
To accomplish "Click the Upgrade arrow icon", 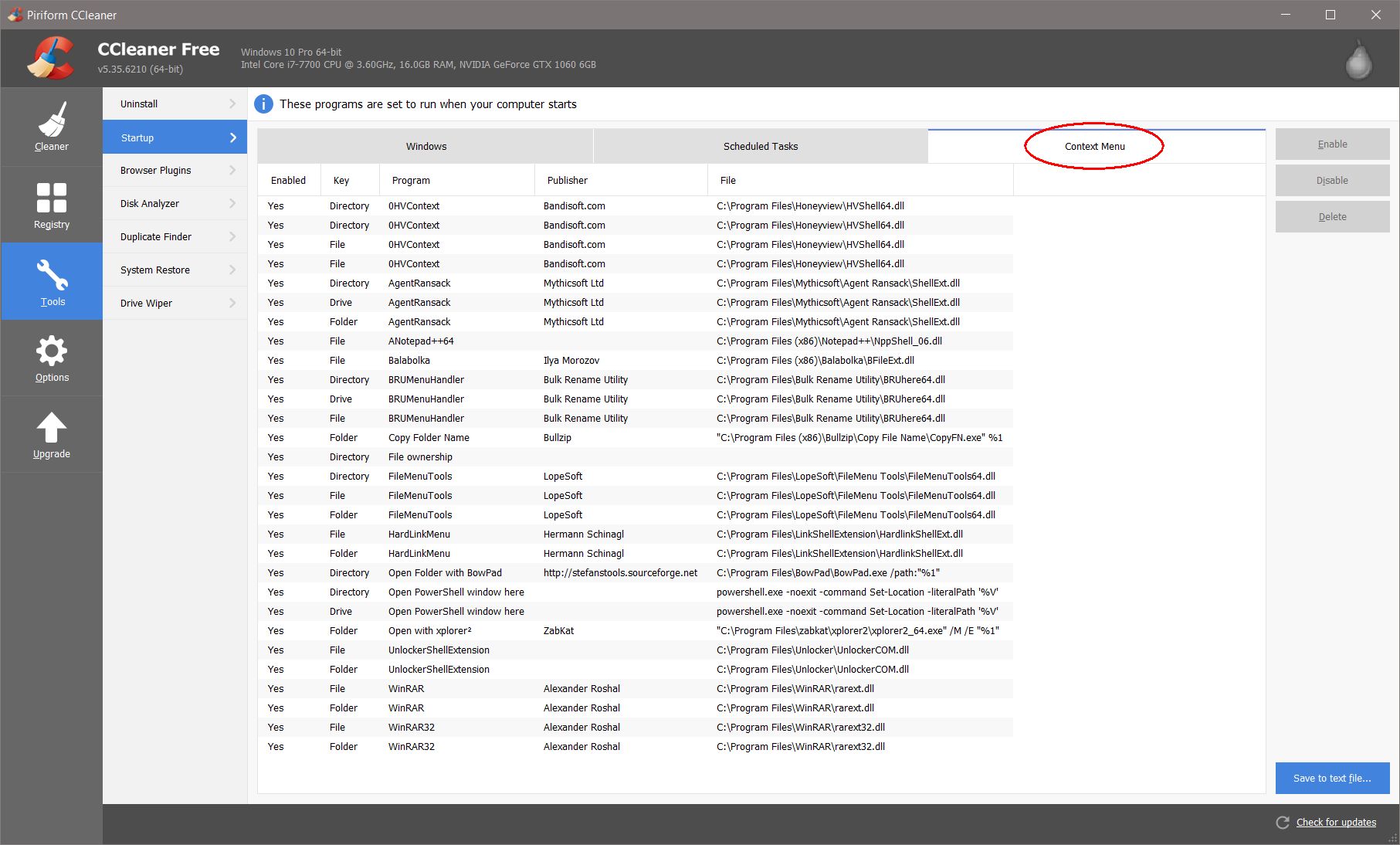I will pyautogui.click(x=52, y=428).
